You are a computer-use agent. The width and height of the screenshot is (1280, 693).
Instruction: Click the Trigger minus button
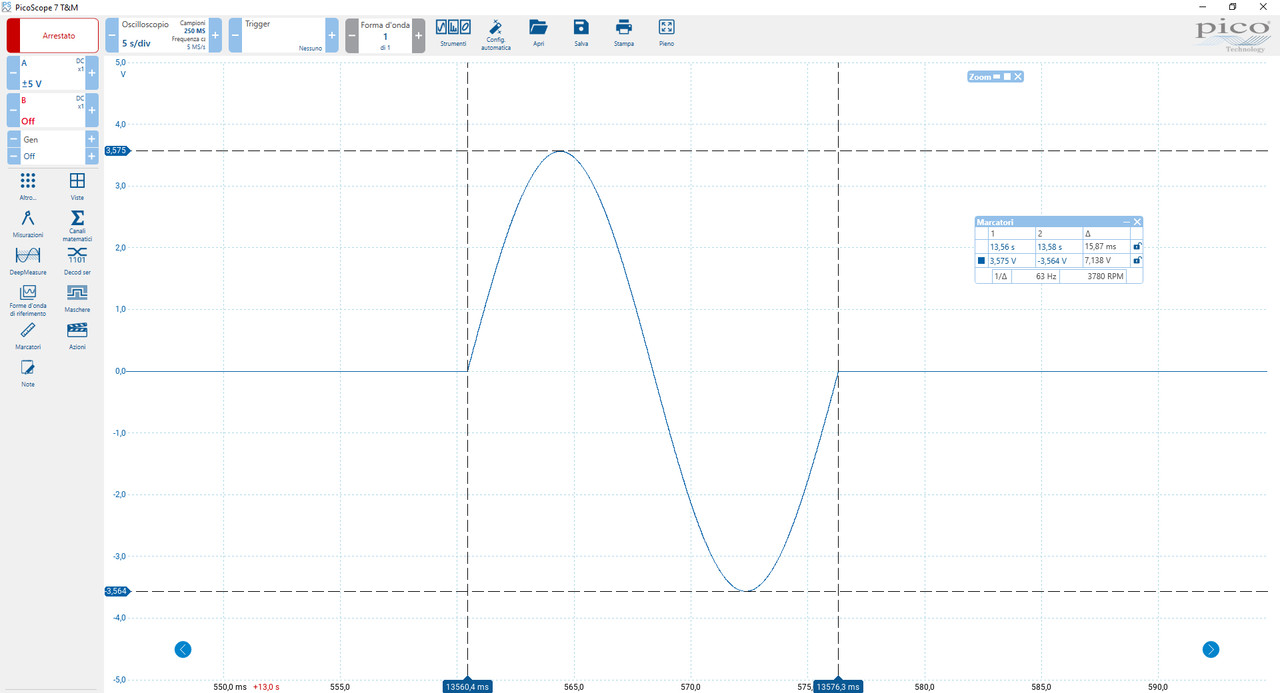[x=235, y=35]
